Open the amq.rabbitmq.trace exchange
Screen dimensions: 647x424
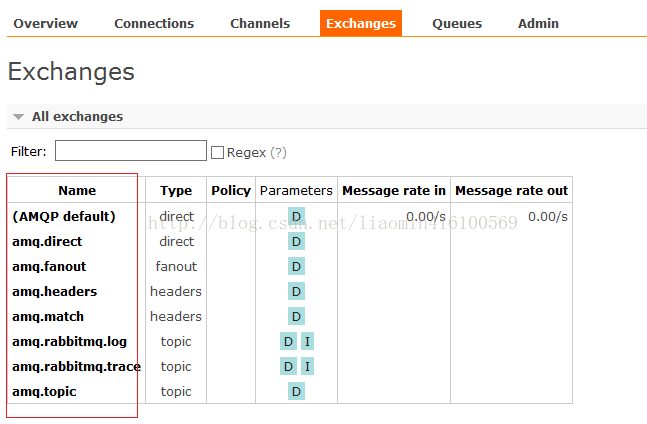[x=77, y=367]
